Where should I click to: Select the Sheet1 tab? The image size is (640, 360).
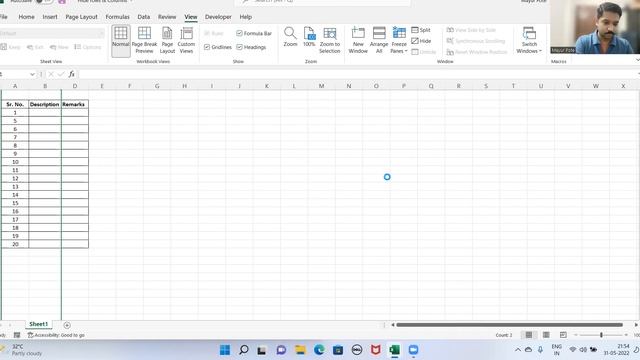pyautogui.click(x=38, y=324)
